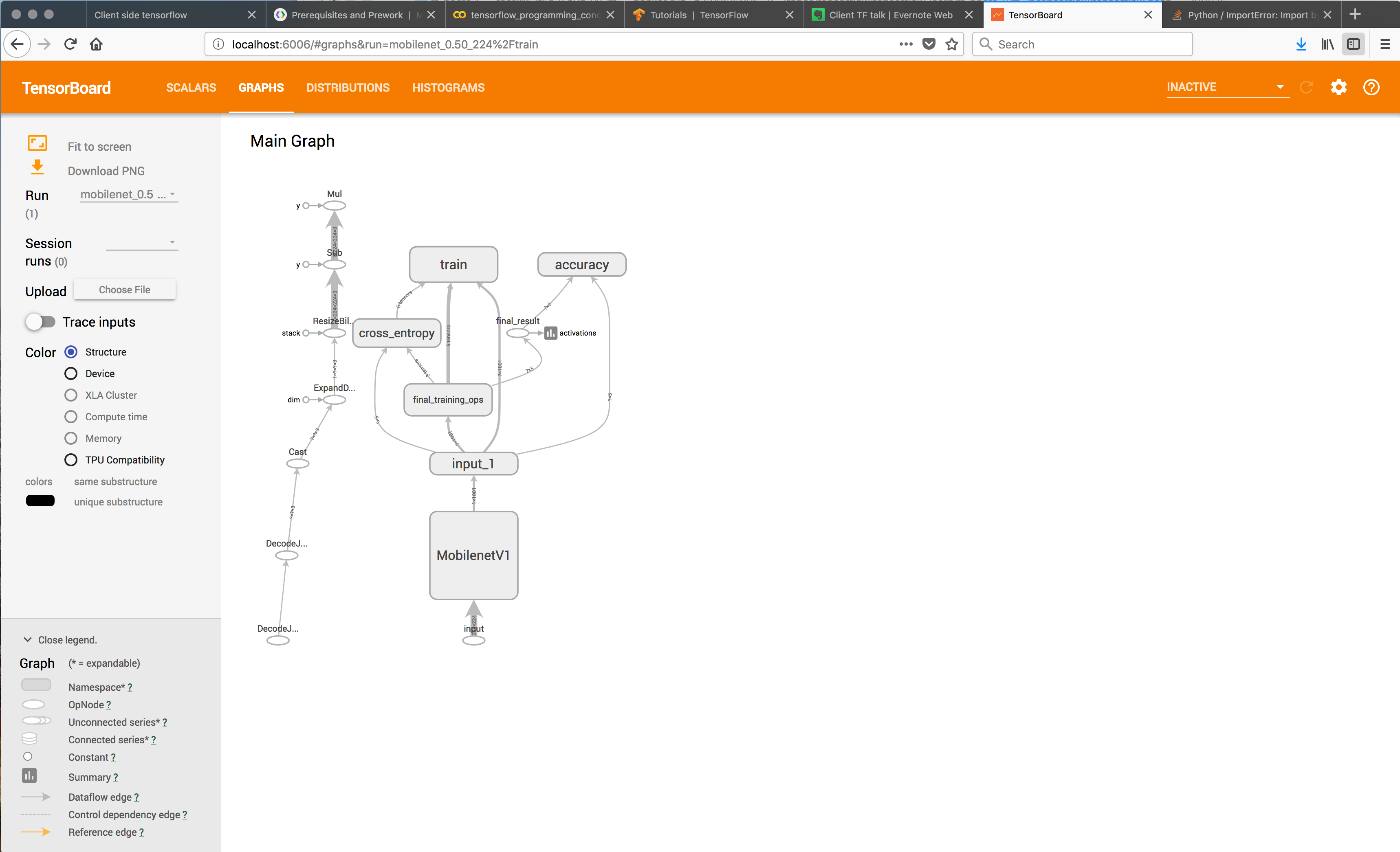Open the INACTIVE plugins dropdown

tap(1227, 87)
